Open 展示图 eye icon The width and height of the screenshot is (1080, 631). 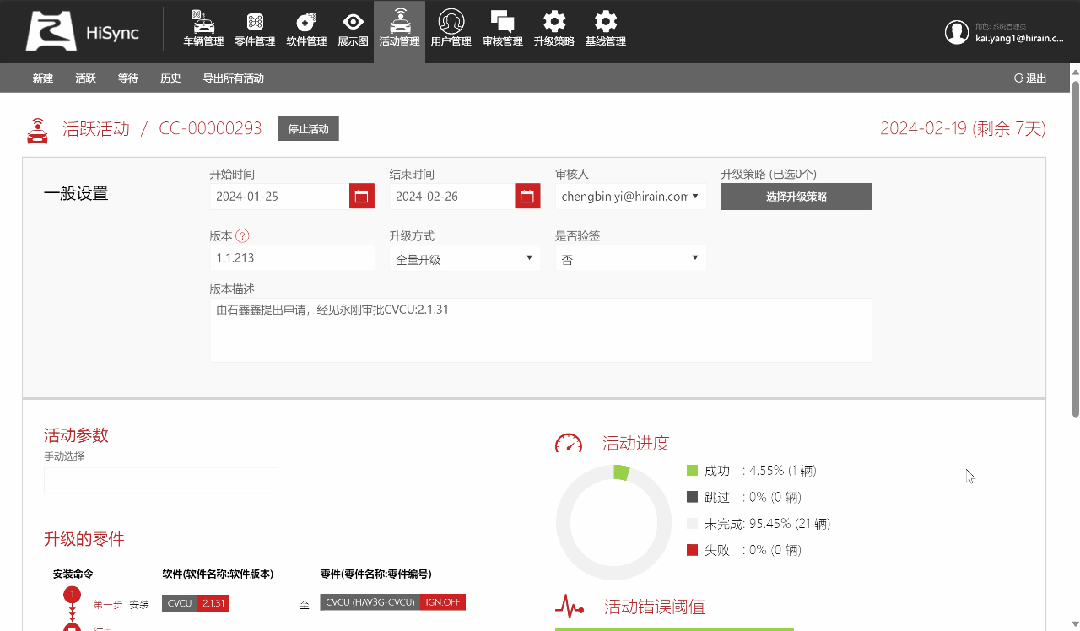point(353,29)
